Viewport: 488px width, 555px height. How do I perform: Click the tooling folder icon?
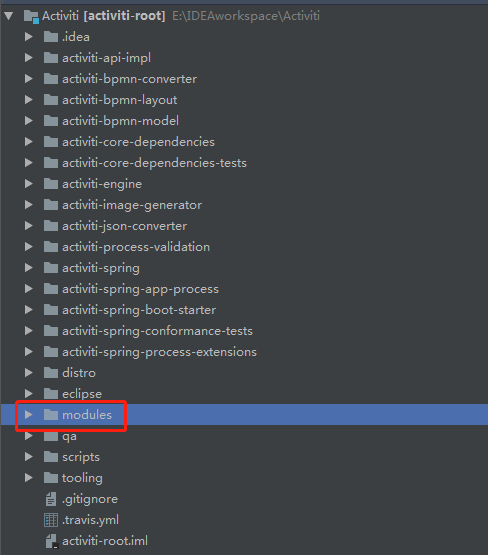point(51,477)
